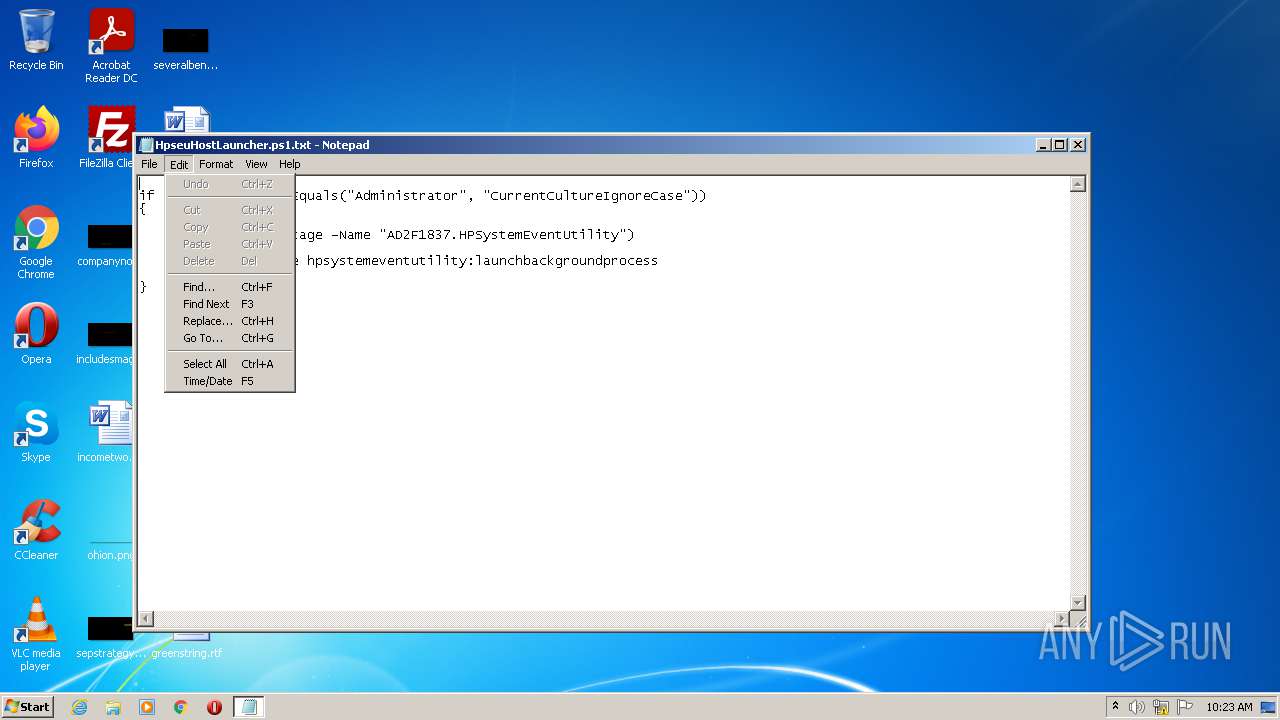Click the network tray icon

(1161, 707)
